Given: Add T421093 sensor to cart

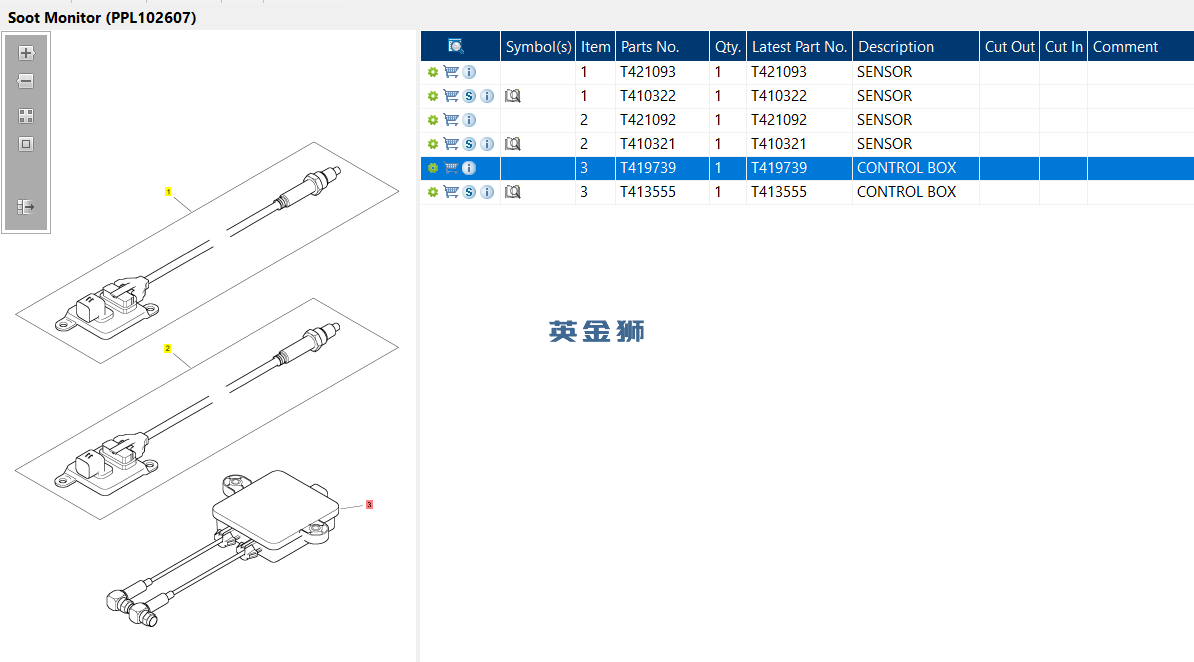Looking at the screenshot, I should [451, 72].
